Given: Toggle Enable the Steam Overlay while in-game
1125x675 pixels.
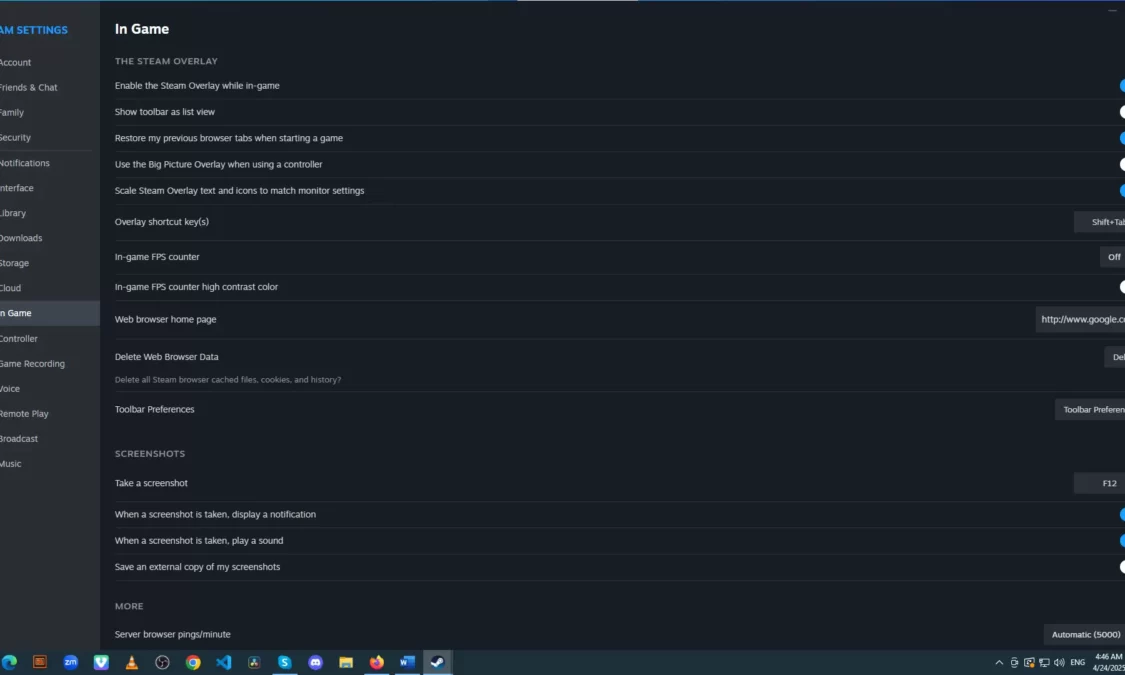Looking at the screenshot, I should point(1121,85).
